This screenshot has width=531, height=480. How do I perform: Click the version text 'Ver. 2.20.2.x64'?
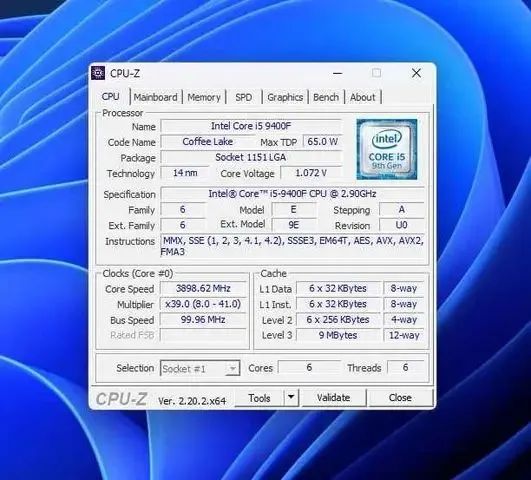click(192, 401)
